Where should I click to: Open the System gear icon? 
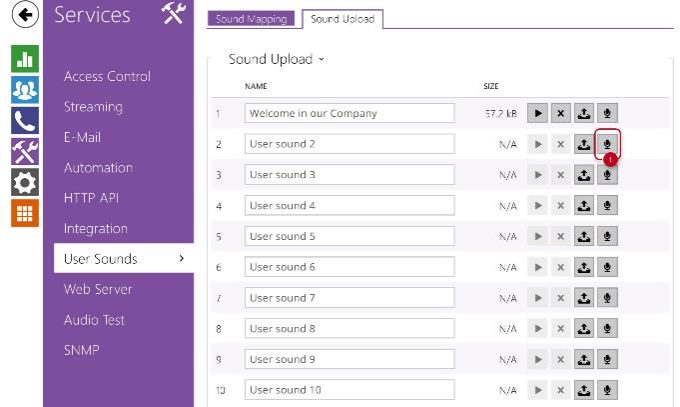click(x=25, y=182)
